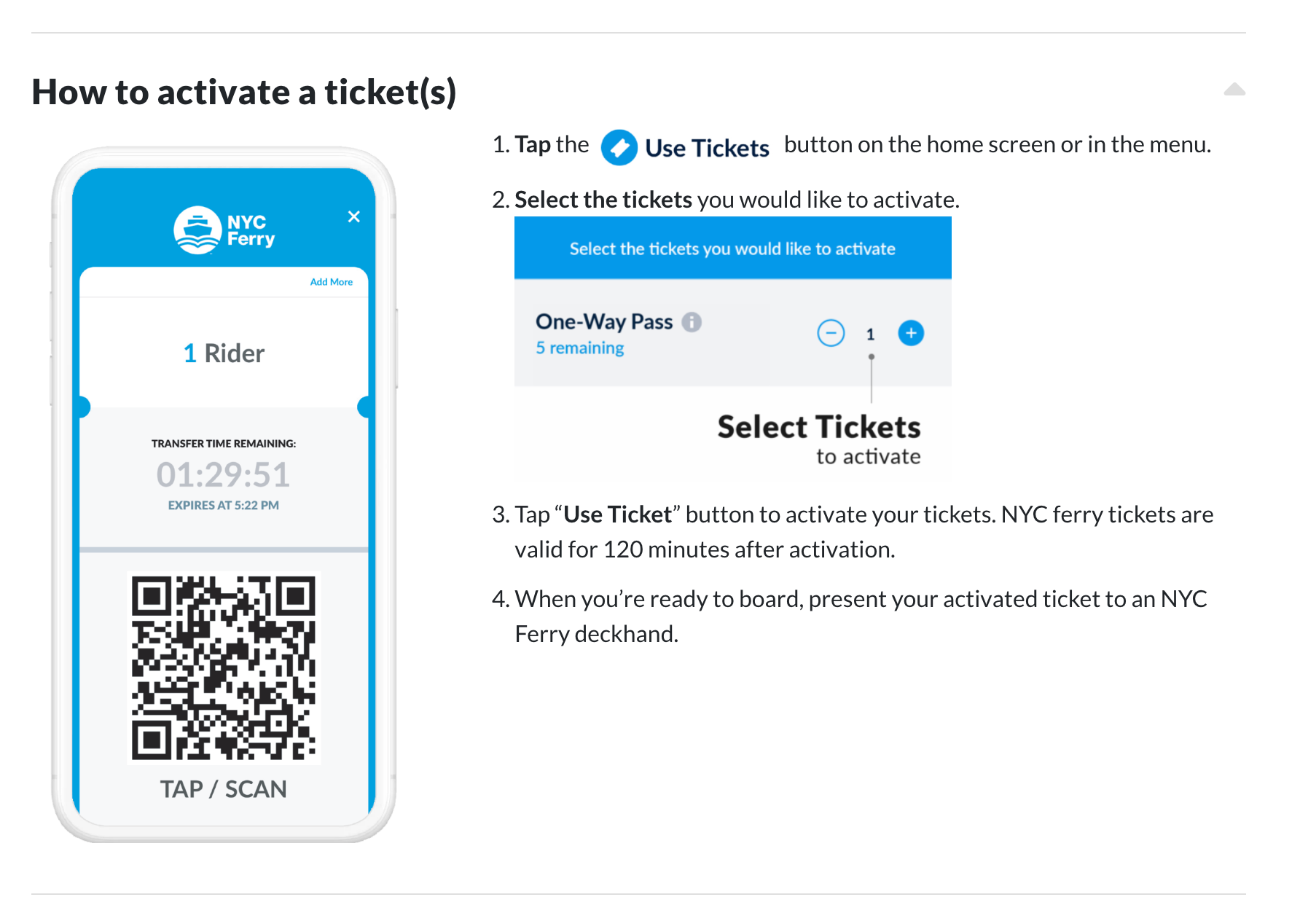
Task: Click the transfer time remaining countdown
Action: [224, 475]
